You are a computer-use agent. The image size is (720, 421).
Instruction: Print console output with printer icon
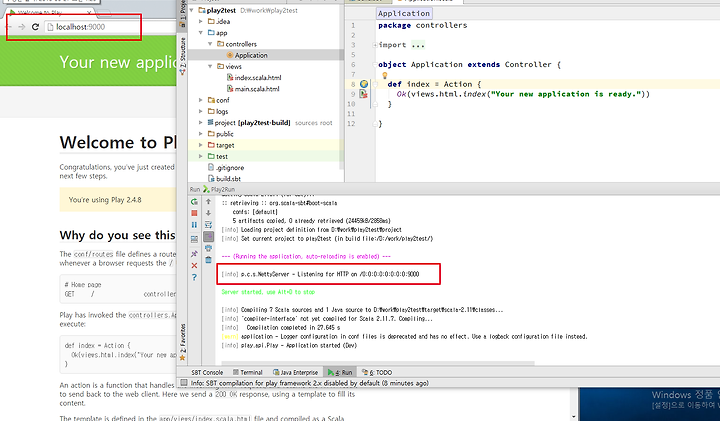point(208,248)
